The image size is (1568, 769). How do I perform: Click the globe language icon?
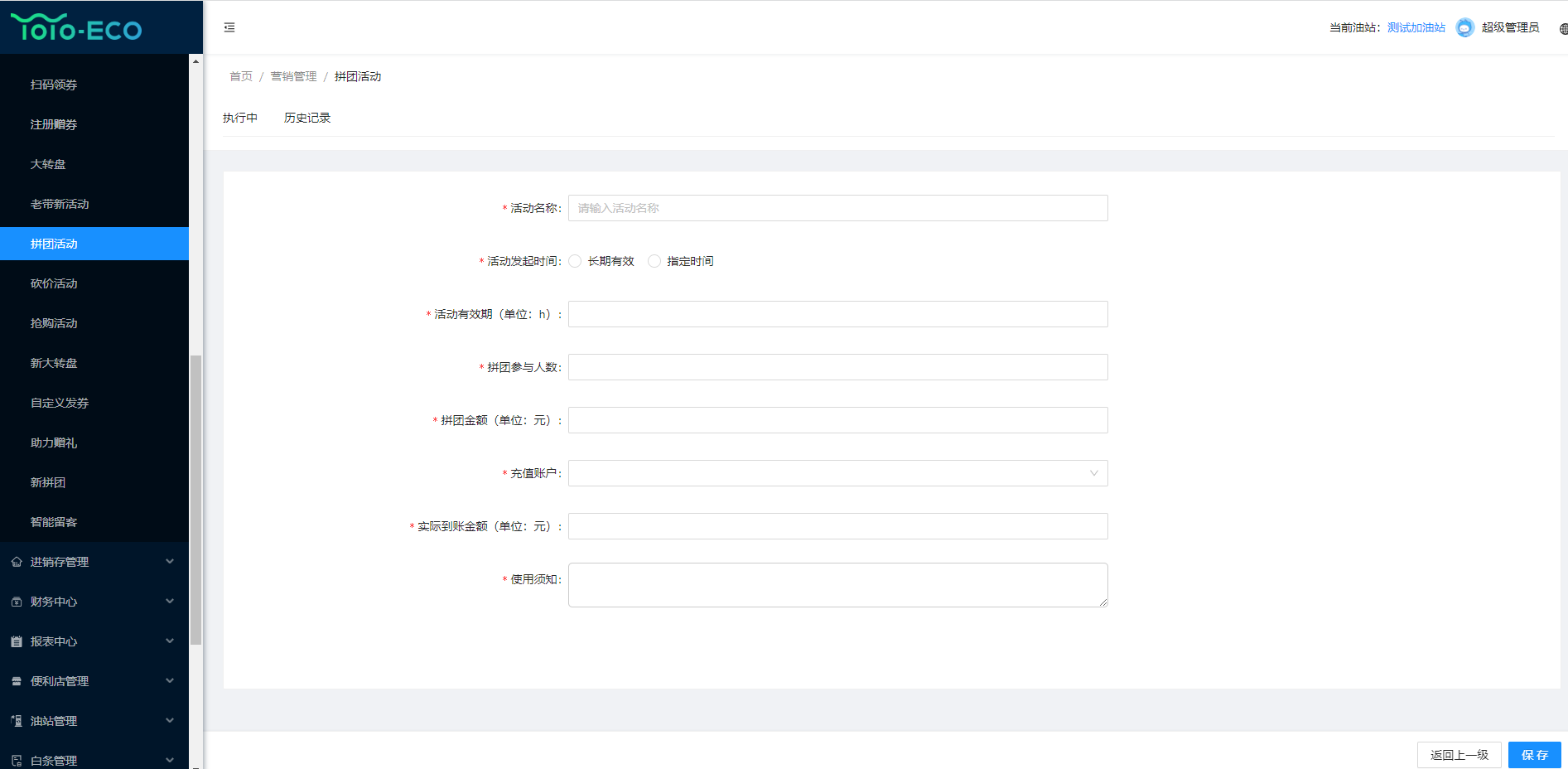(x=1563, y=29)
